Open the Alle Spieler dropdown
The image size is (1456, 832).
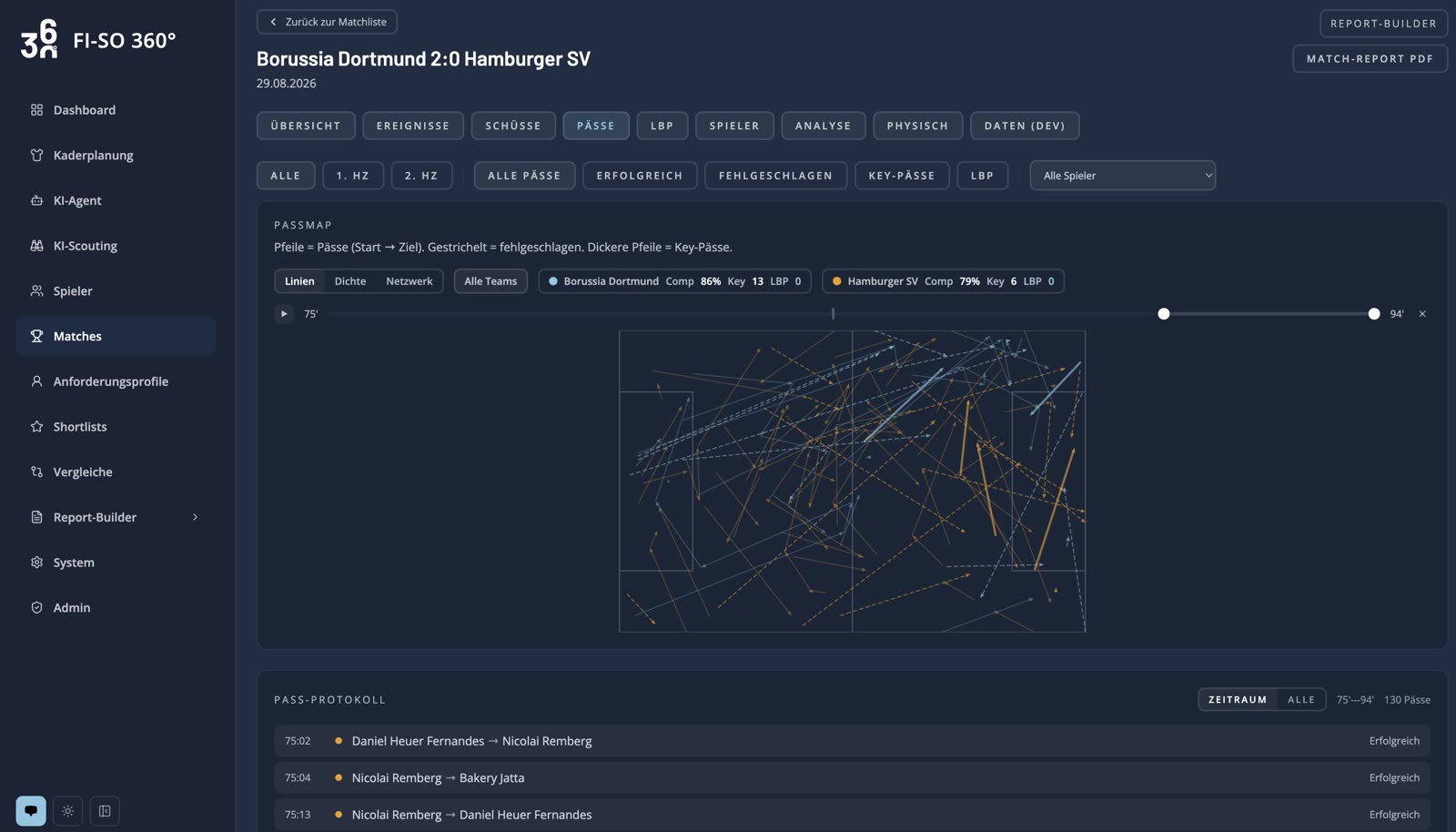pos(1123,176)
